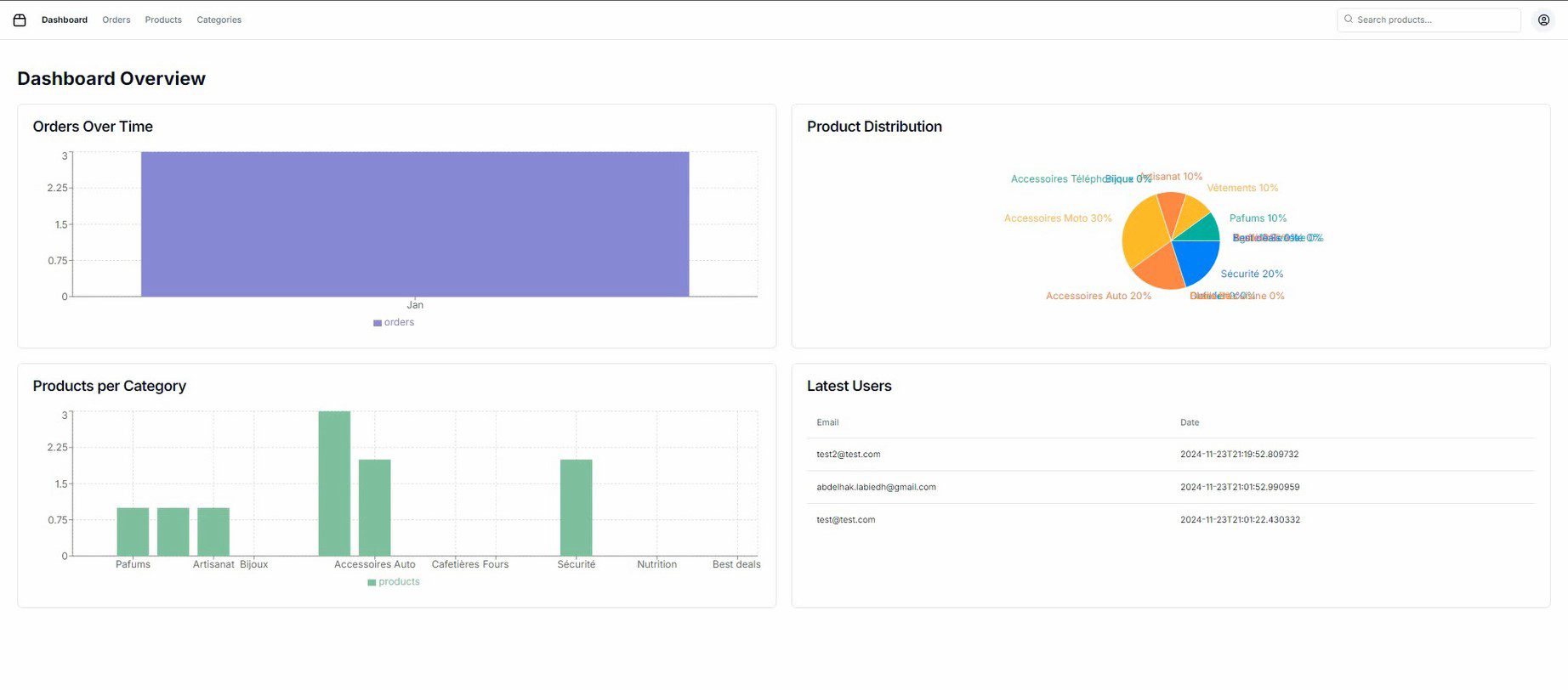1568x690 pixels.
Task: Click the green products legend square
Action: pos(372,583)
